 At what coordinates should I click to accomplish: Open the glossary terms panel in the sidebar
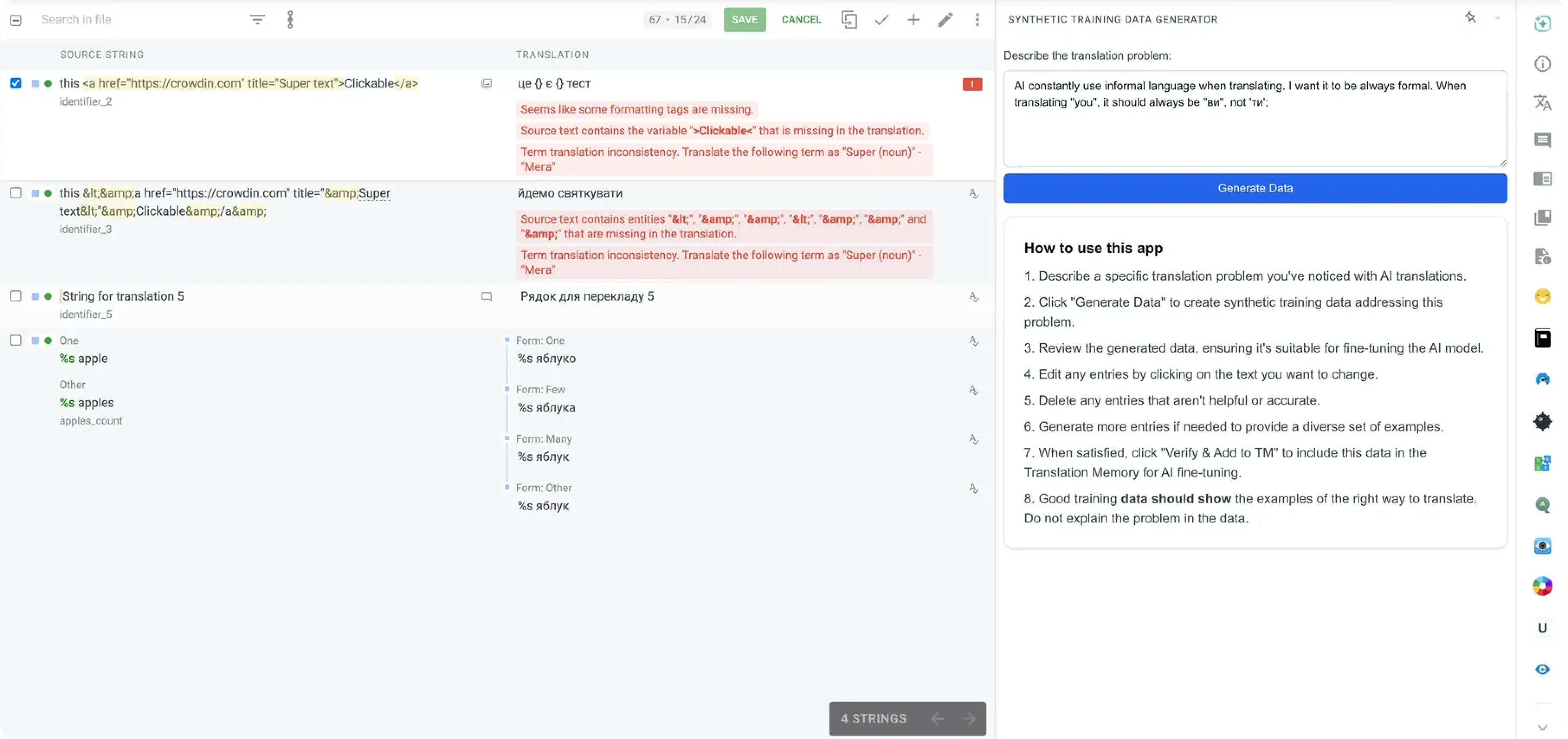click(1542, 217)
